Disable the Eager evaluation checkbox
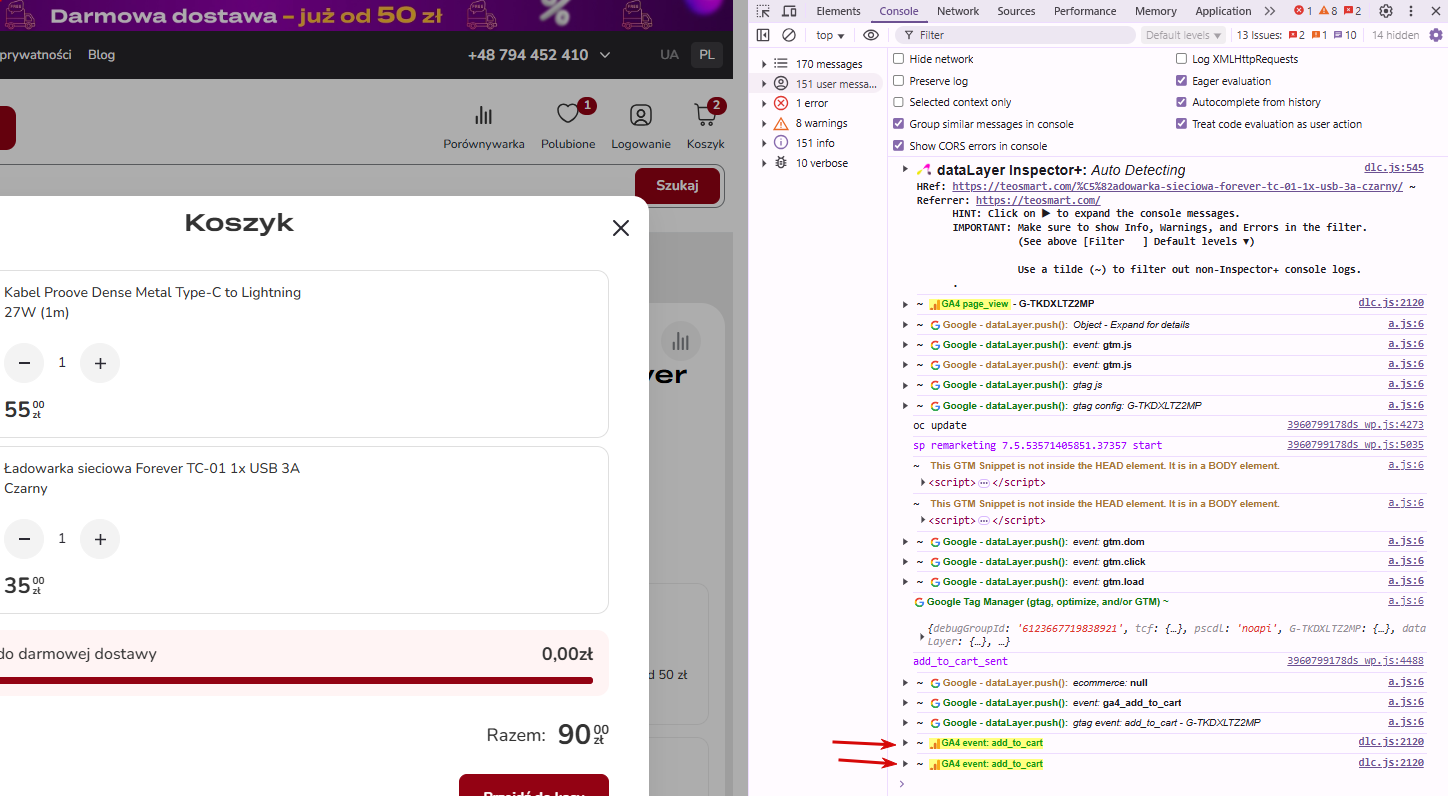Viewport: 1448px width, 796px height. pyautogui.click(x=1181, y=81)
